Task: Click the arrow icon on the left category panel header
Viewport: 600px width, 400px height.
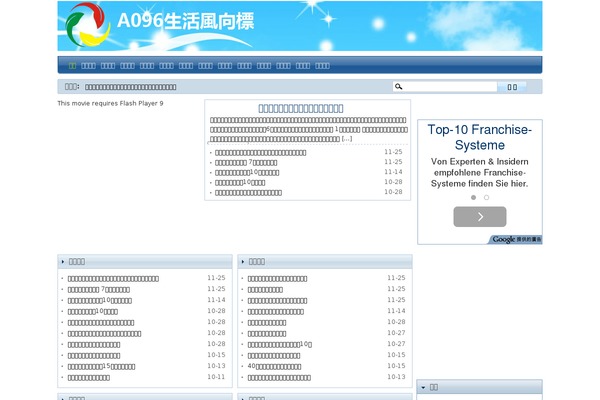Action: (x=64, y=261)
